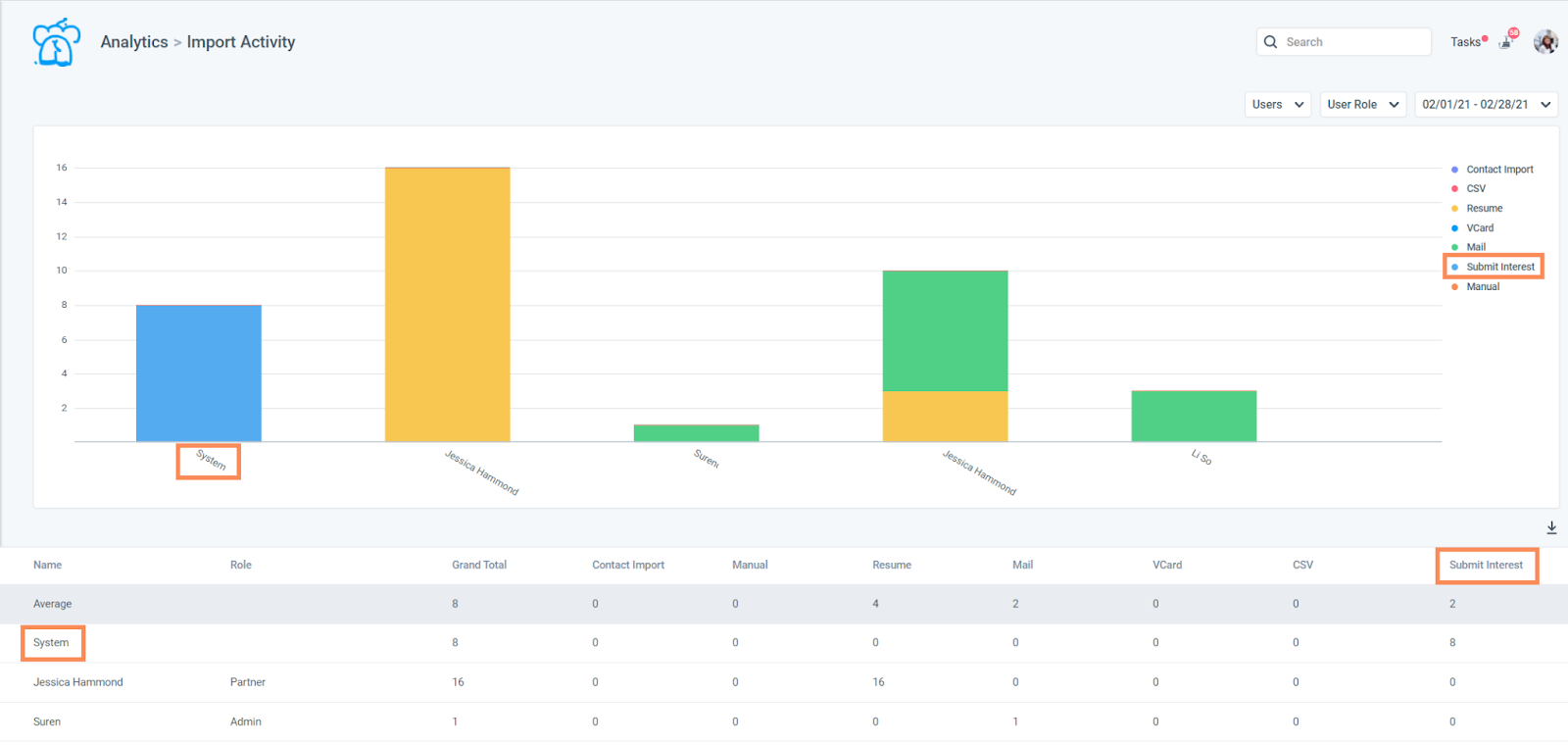Expand the User Role dropdown

coord(1363,105)
